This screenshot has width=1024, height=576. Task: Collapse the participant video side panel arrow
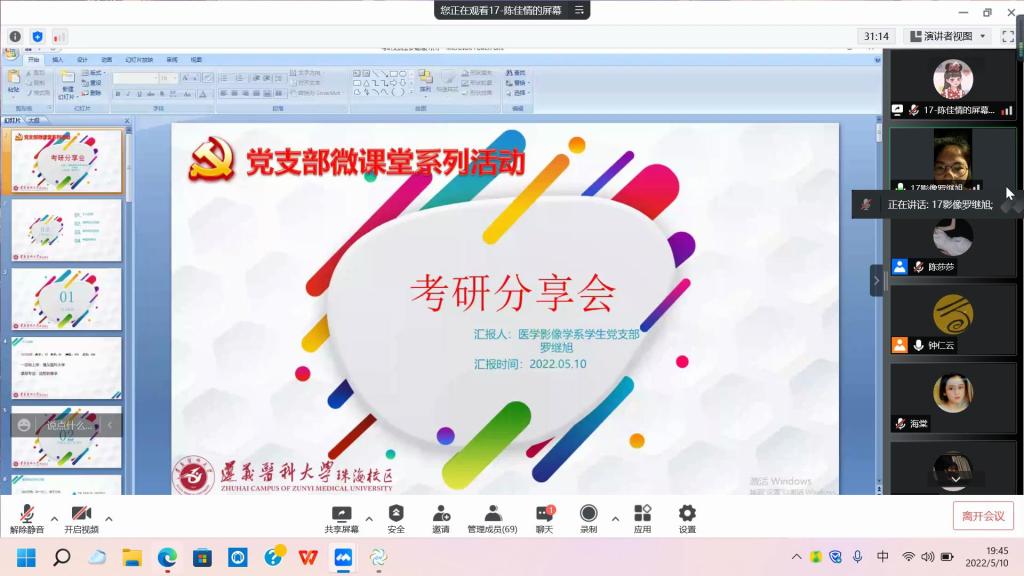click(876, 281)
